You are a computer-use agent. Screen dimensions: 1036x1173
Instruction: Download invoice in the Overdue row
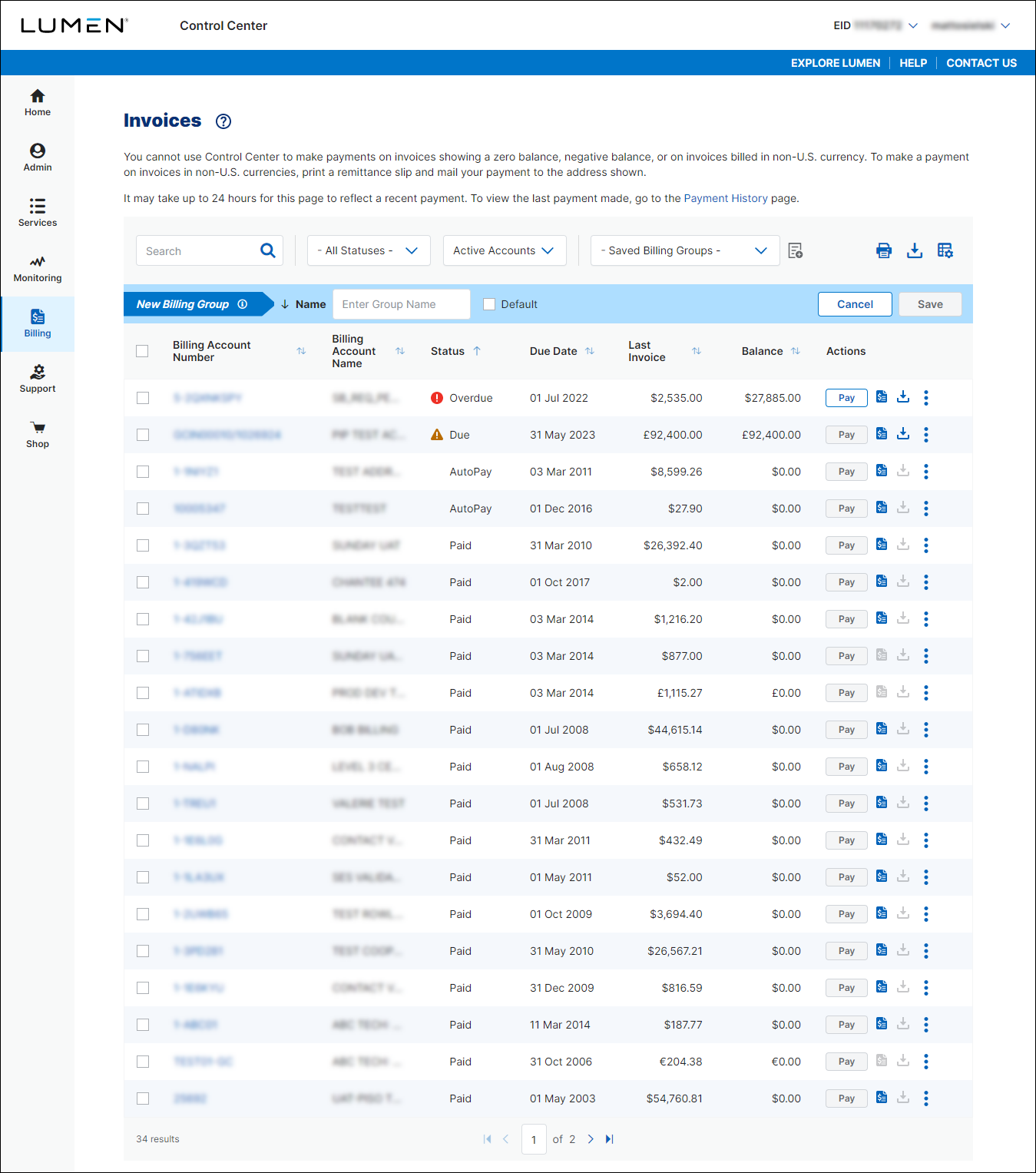pyautogui.click(x=903, y=397)
